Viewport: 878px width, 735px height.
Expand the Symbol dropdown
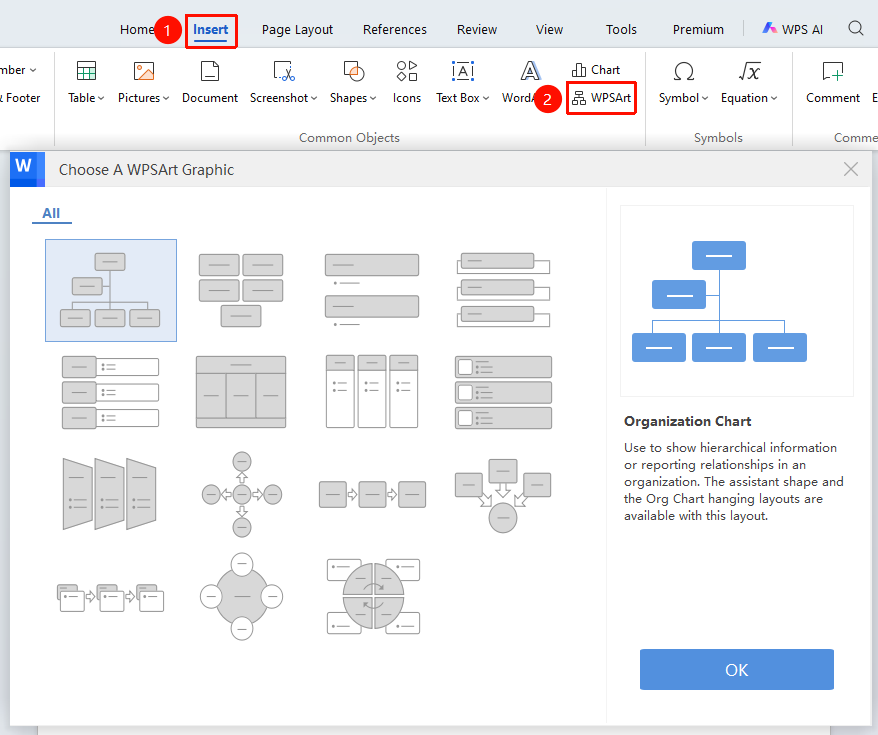pos(683,83)
